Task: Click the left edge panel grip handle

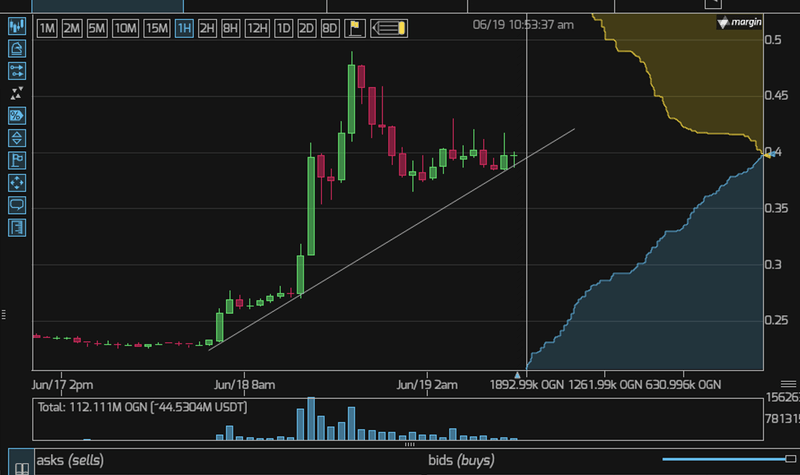Action: pyautogui.click(x=4, y=315)
